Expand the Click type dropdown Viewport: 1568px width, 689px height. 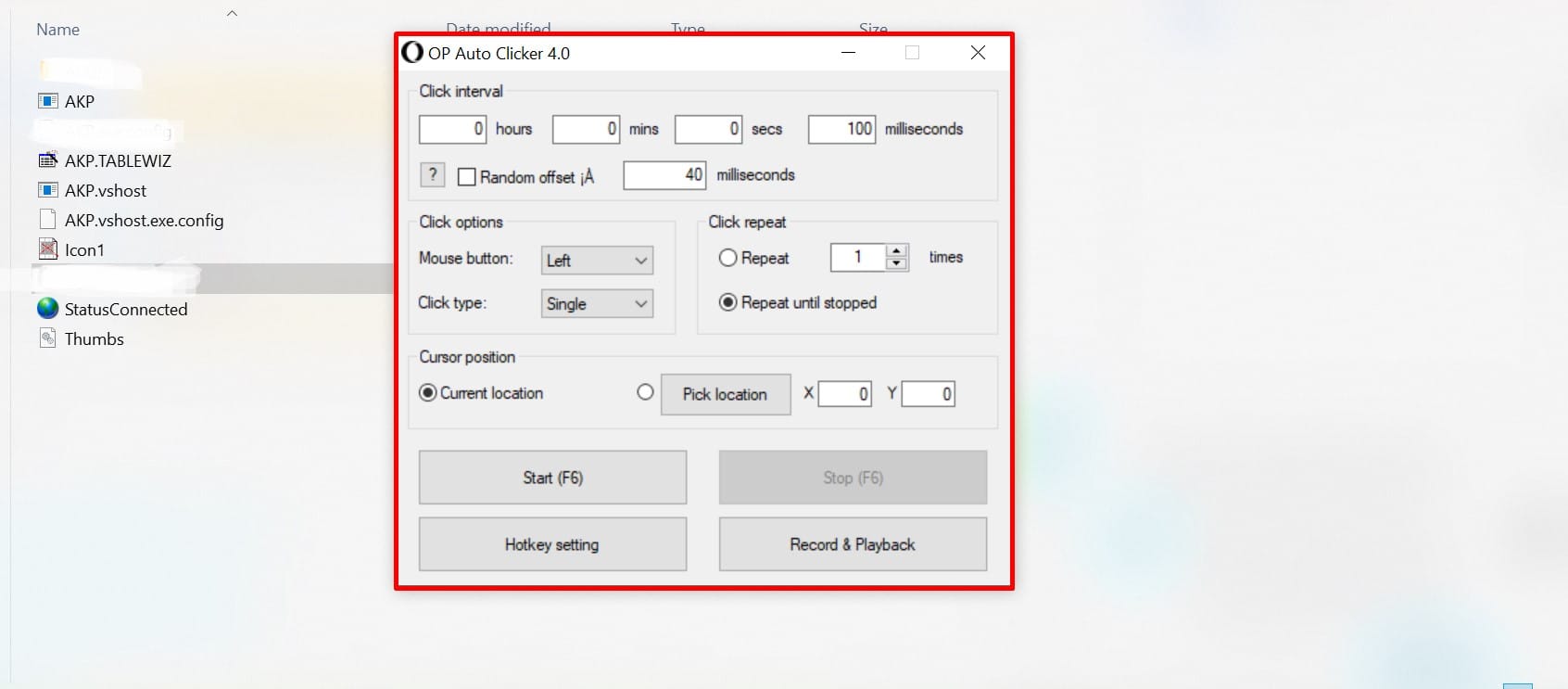(x=597, y=304)
